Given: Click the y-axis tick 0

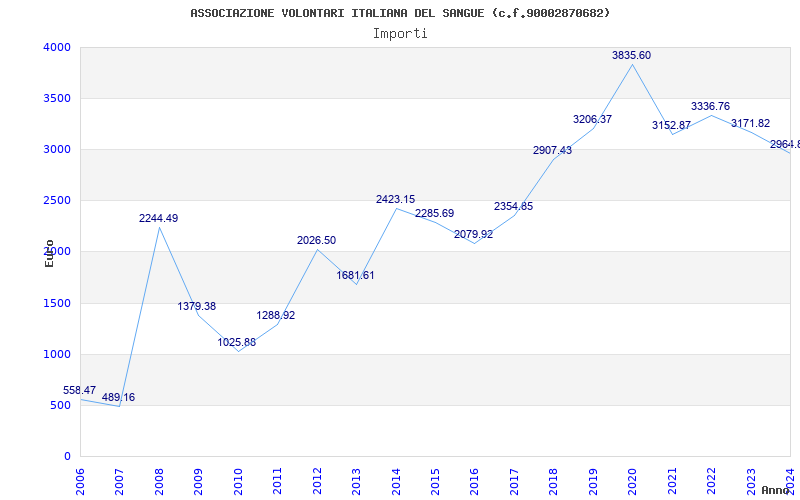Looking at the screenshot, I should (67, 457).
